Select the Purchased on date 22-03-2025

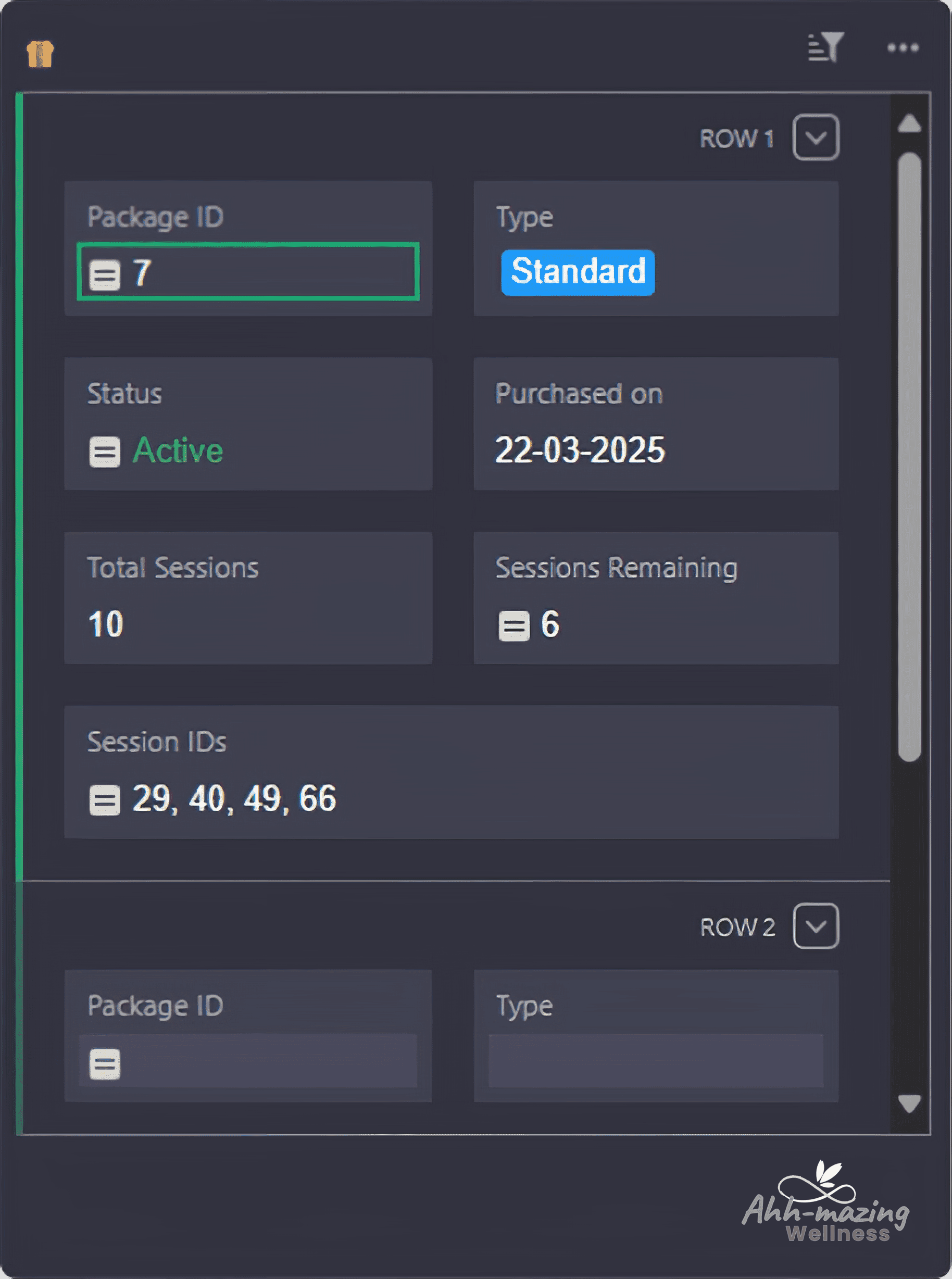tap(580, 450)
